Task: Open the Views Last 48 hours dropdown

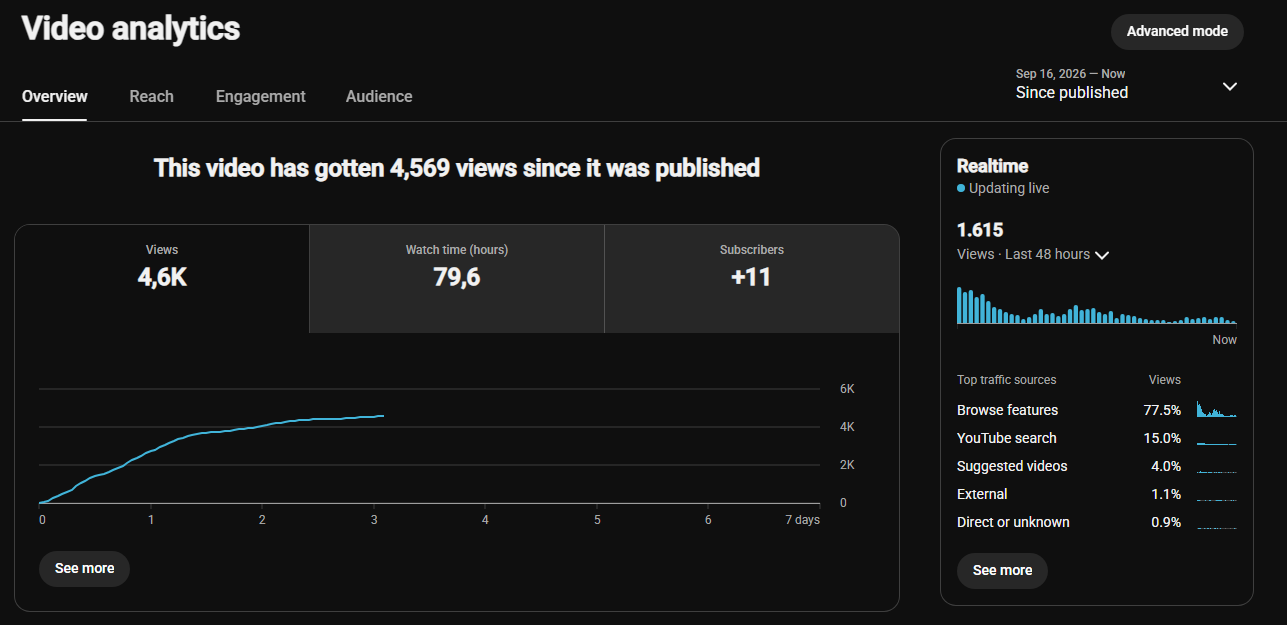Action: pos(1033,254)
